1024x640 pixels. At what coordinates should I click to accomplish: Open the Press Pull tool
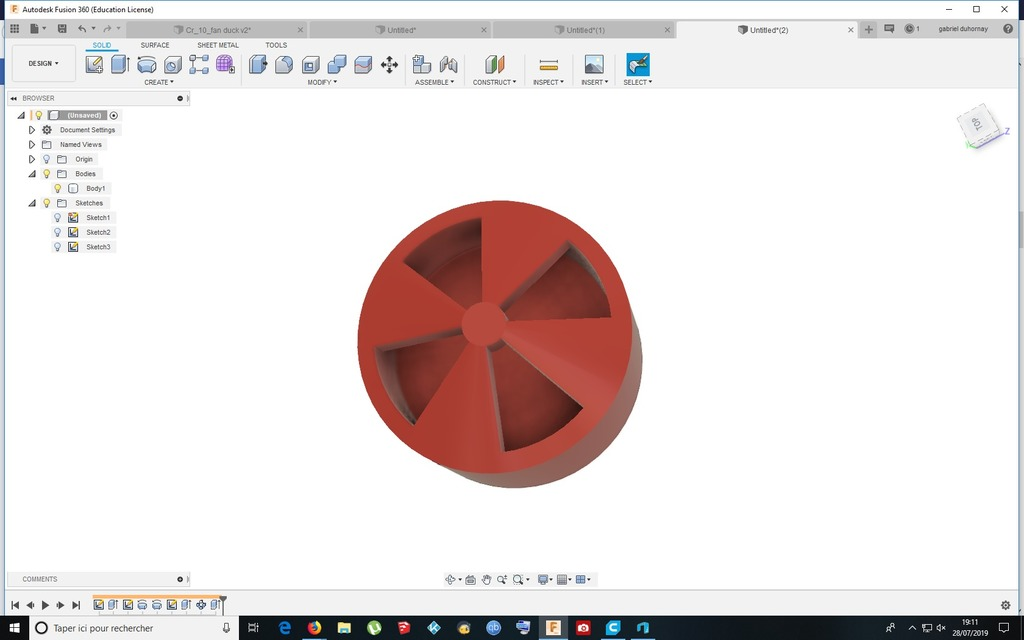[258, 63]
